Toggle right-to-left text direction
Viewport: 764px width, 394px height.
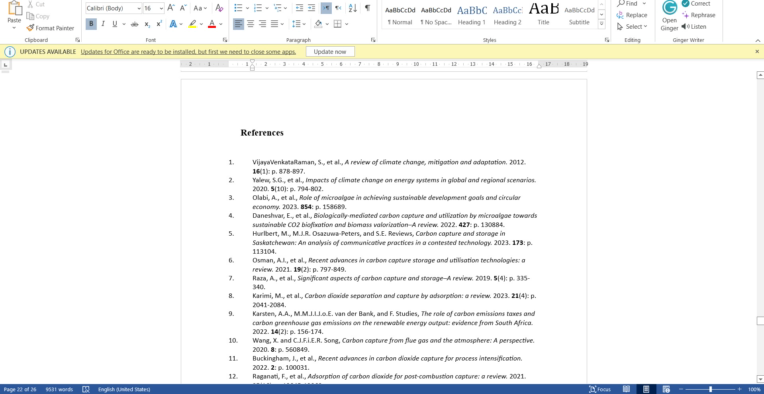click(338, 8)
